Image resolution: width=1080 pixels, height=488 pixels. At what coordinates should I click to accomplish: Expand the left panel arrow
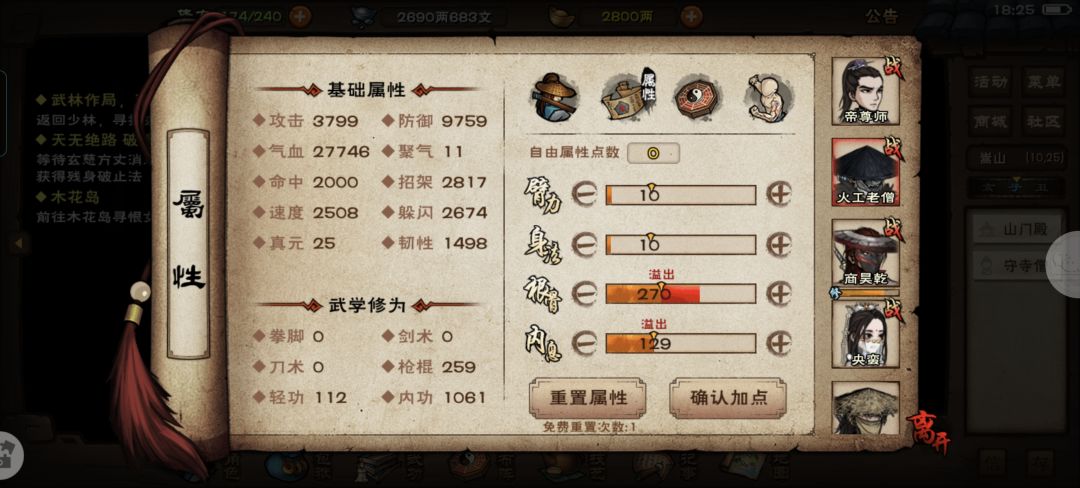pyautogui.click(x=19, y=242)
